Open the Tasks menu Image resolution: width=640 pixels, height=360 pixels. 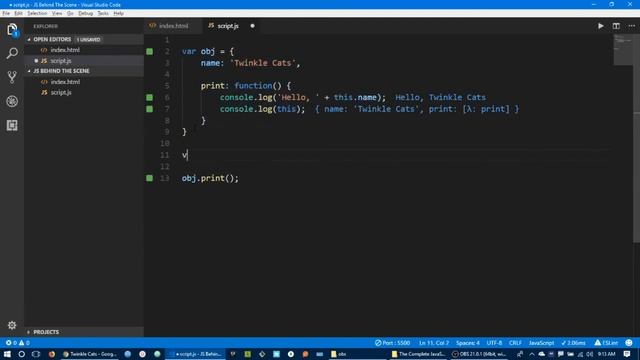103,13
